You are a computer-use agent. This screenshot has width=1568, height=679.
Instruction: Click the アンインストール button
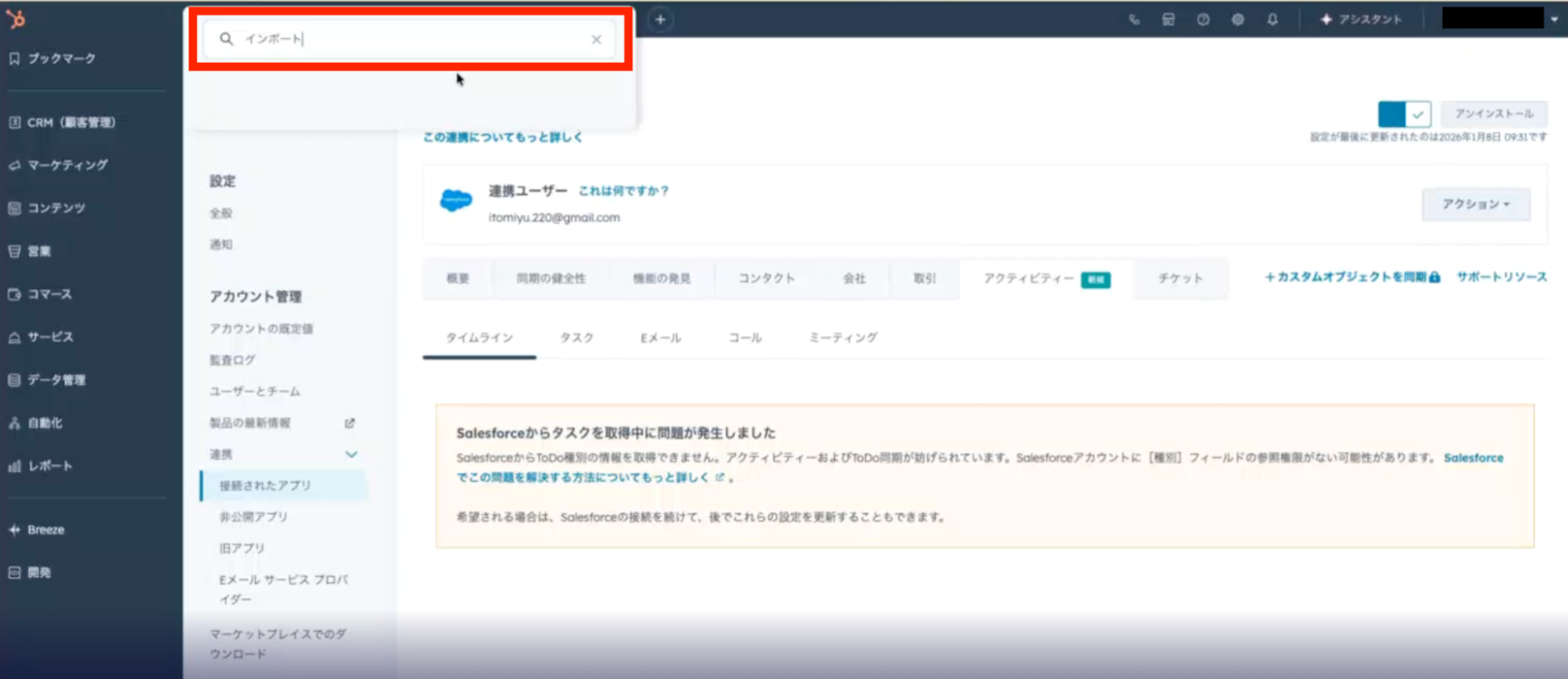point(1494,114)
